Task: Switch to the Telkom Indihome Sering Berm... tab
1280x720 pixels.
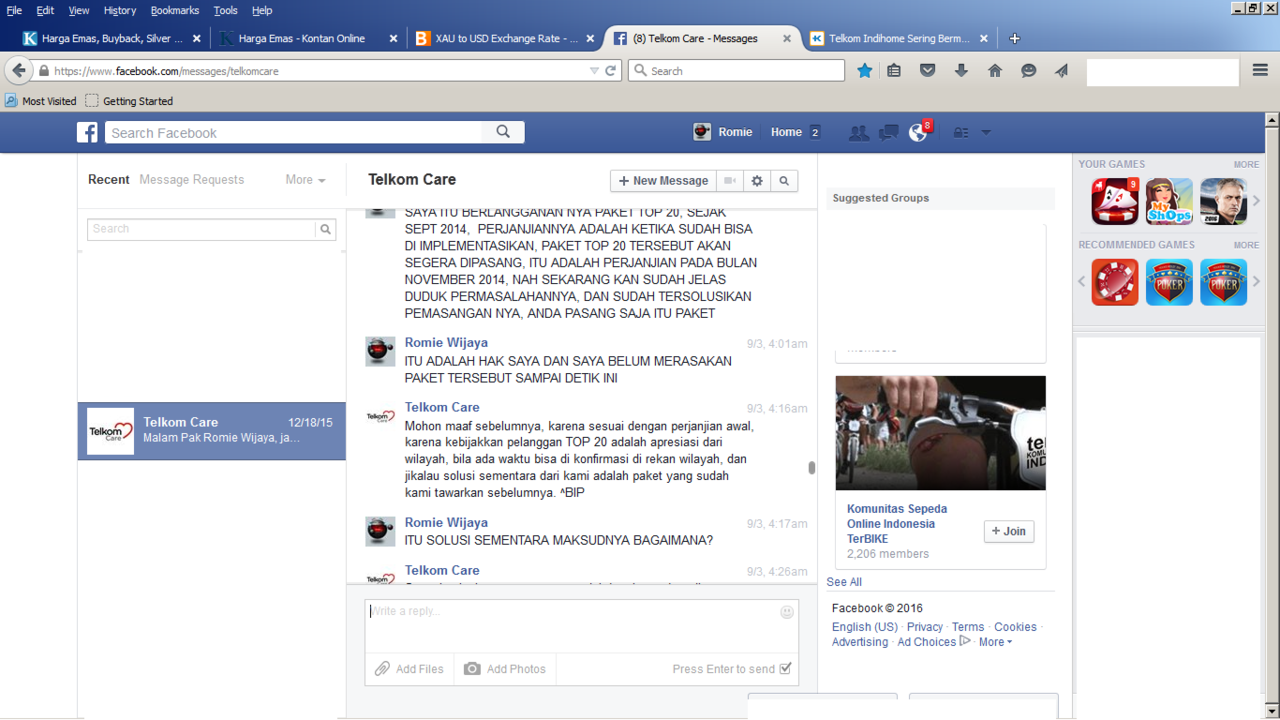Action: pos(899,38)
